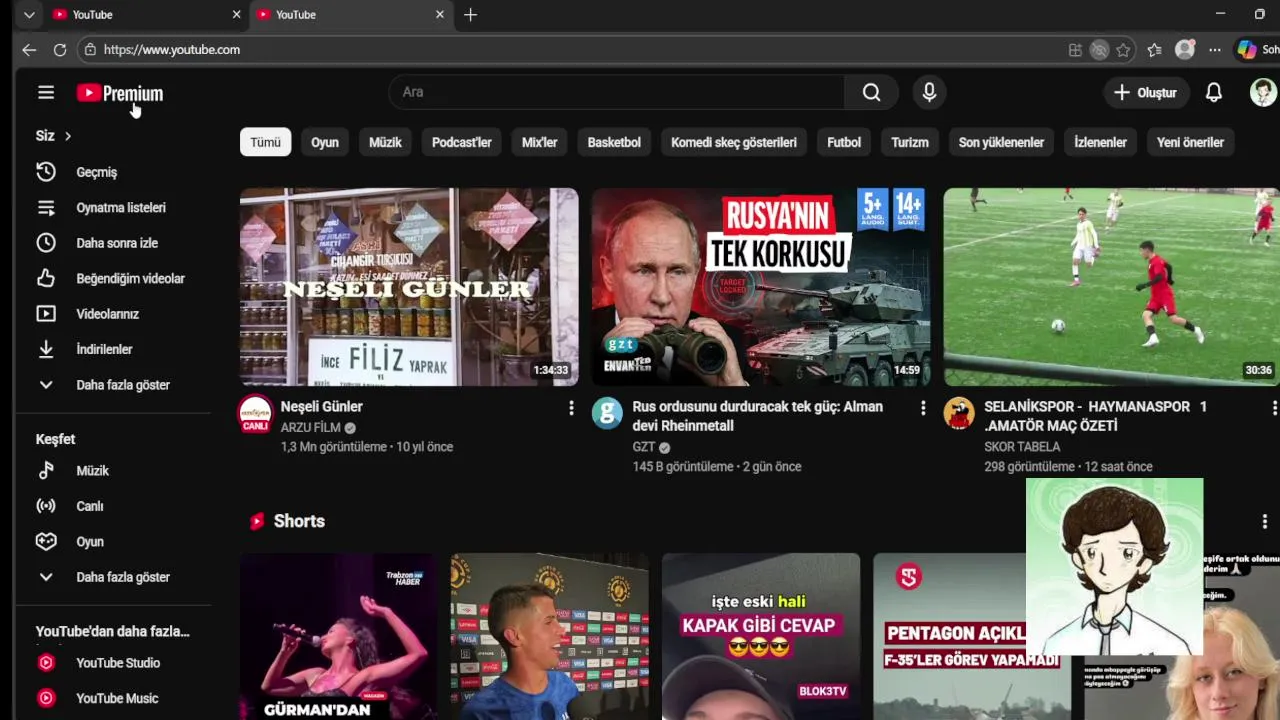Screen dimensions: 1280x720
Task: Play the Neşeli Günler video thumbnail
Action: [409, 287]
